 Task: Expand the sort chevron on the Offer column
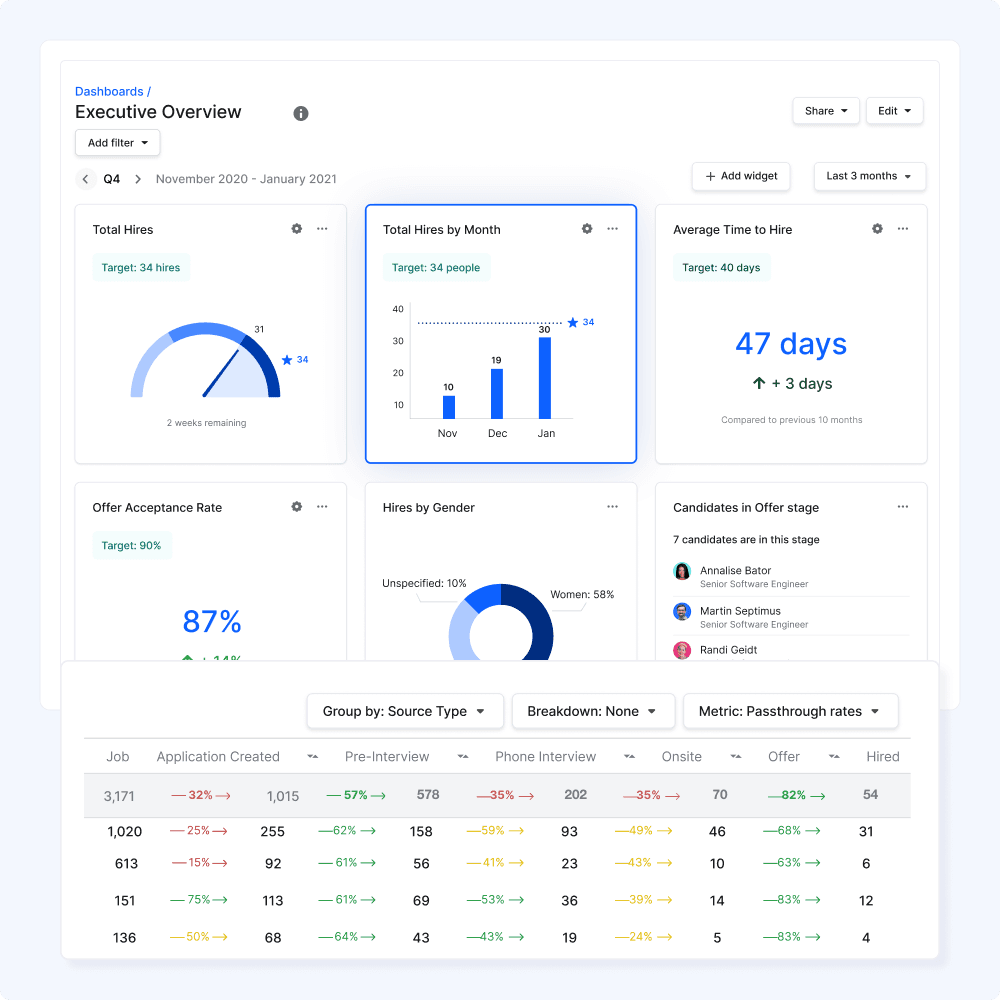point(833,757)
